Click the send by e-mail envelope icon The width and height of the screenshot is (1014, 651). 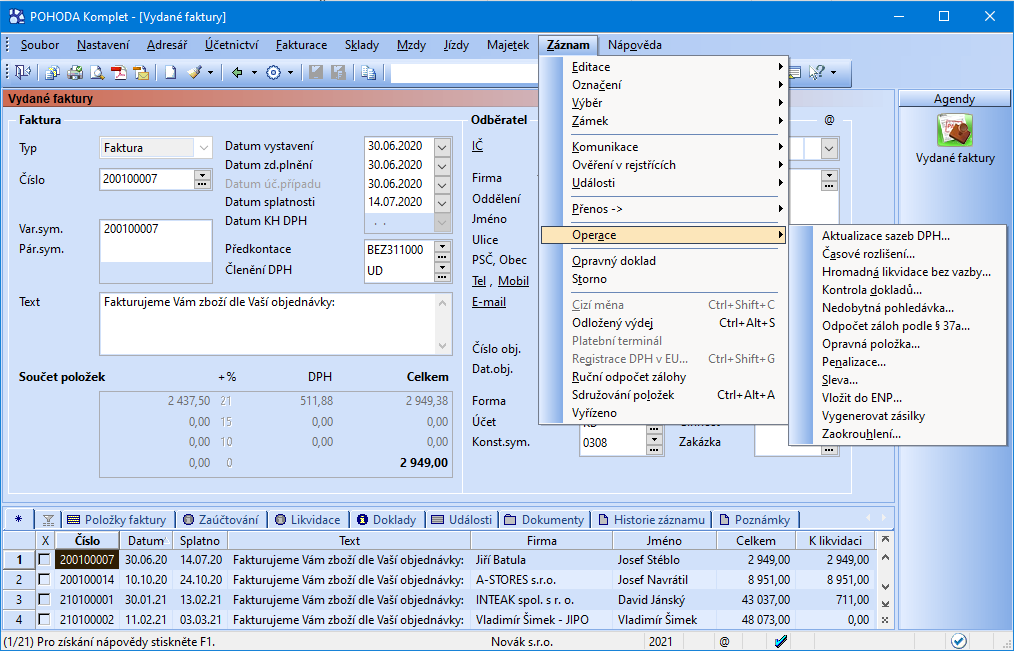(141, 72)
